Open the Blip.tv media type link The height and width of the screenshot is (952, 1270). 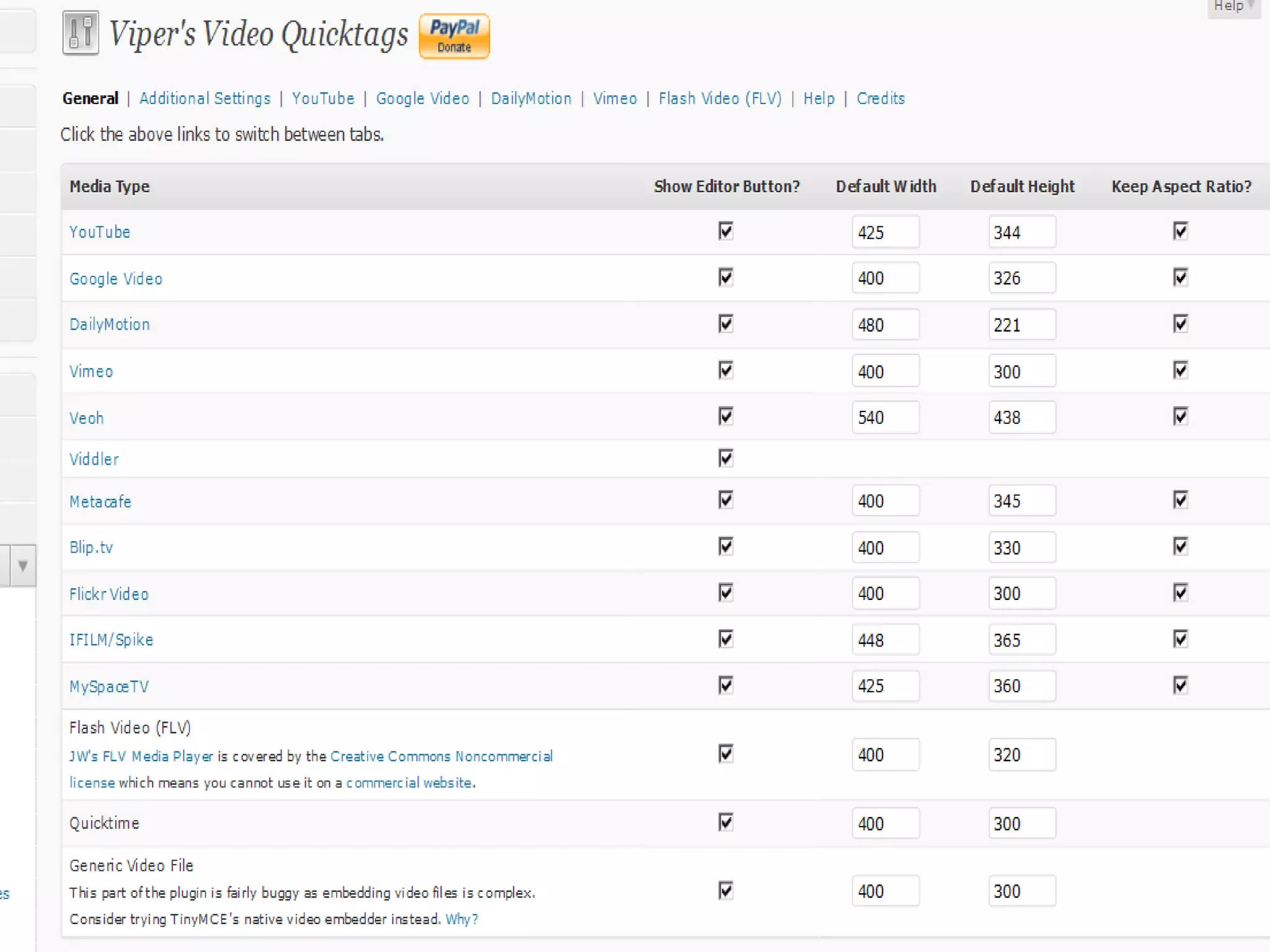point(91,548)
